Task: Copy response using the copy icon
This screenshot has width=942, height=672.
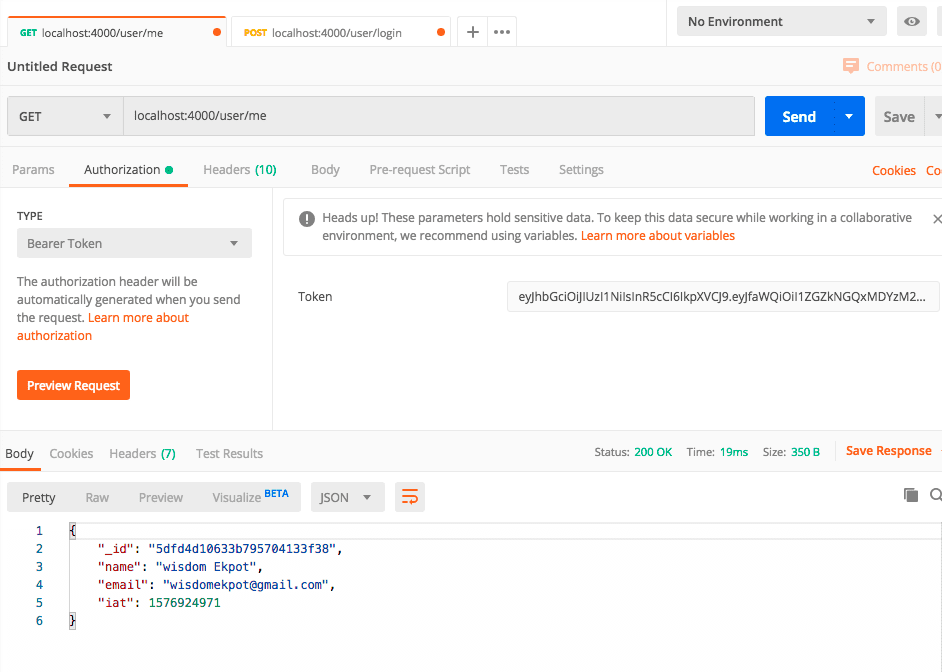Action: point(910,495)
